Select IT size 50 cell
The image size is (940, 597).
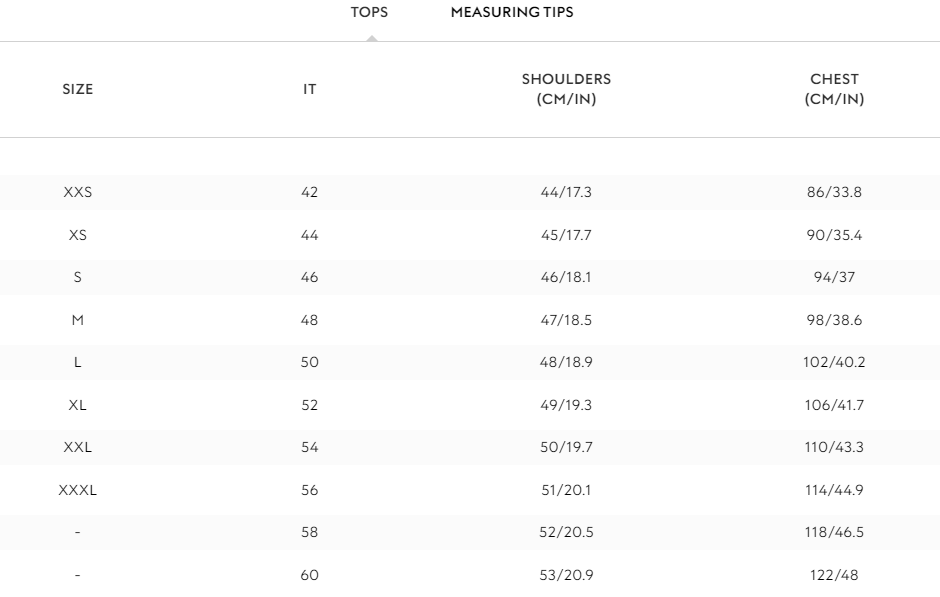pos(310,362)
